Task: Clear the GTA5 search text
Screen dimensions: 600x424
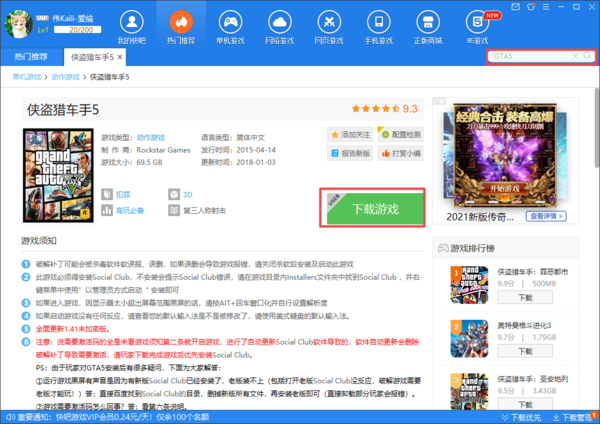Action: pyautogui.click(x=575, y=56)
